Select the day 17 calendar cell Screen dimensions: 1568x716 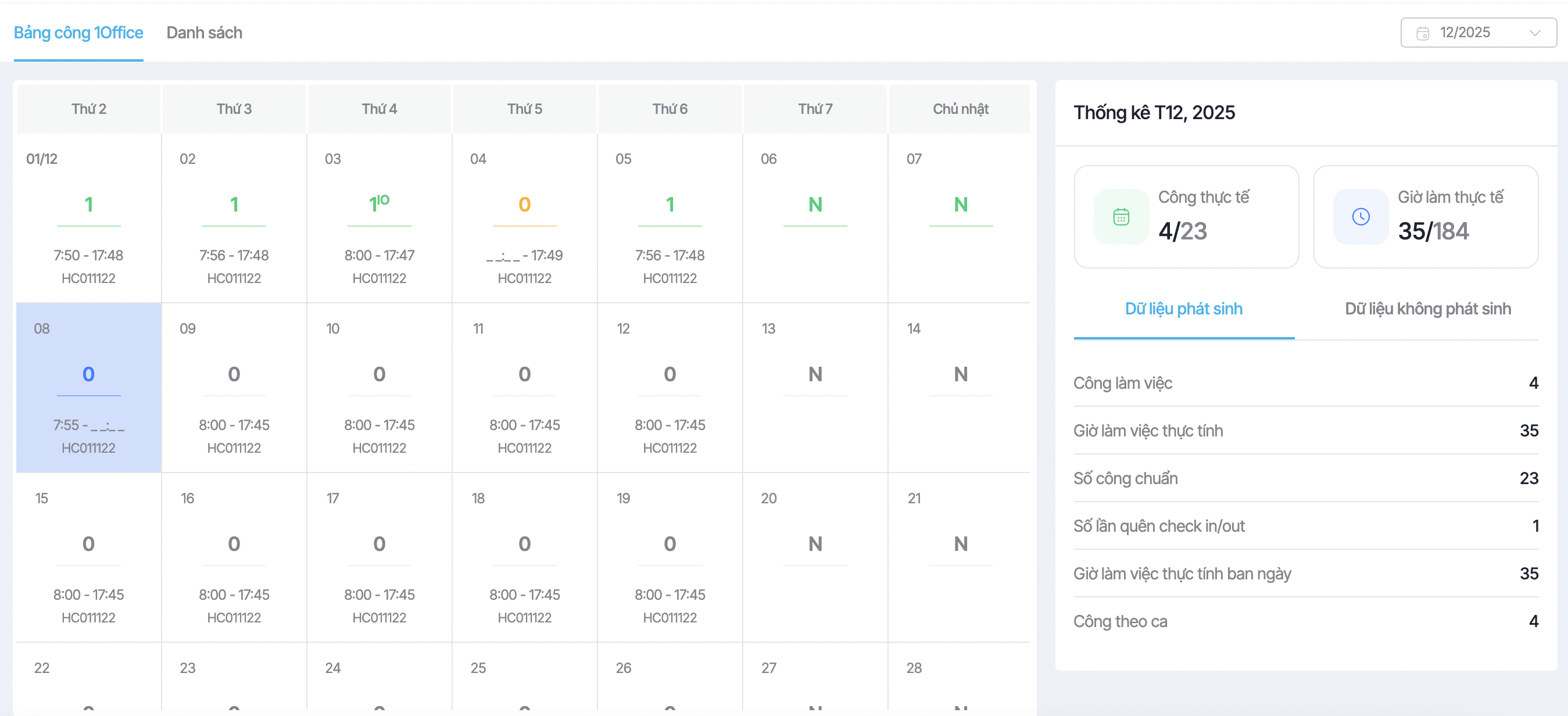[x=378, y=557]
